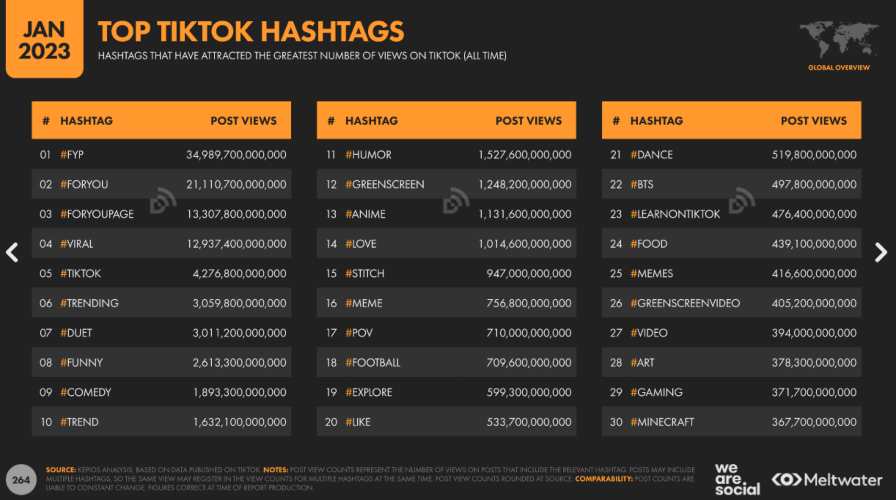Screen dimensions: 896x500
Task: Click the world map Global Overview icon
Action: point(839,46)
